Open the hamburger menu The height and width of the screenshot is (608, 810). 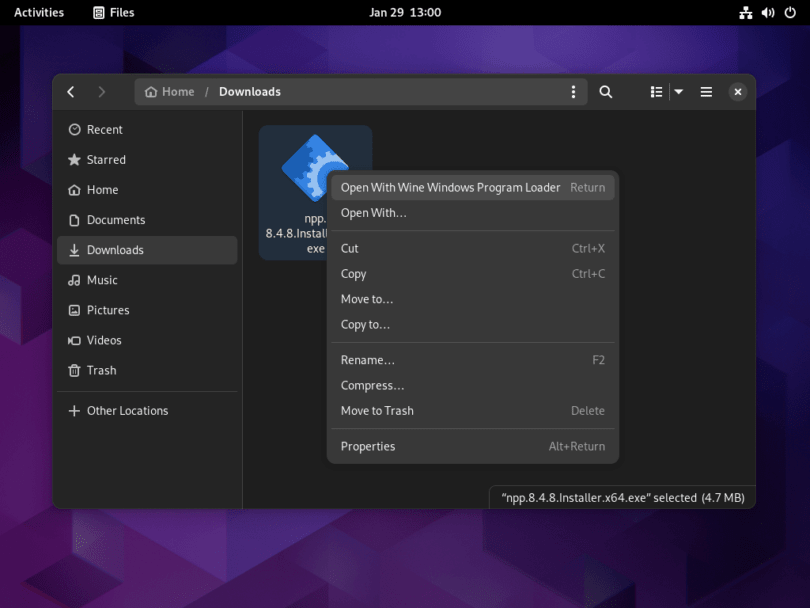coord(706,91)
